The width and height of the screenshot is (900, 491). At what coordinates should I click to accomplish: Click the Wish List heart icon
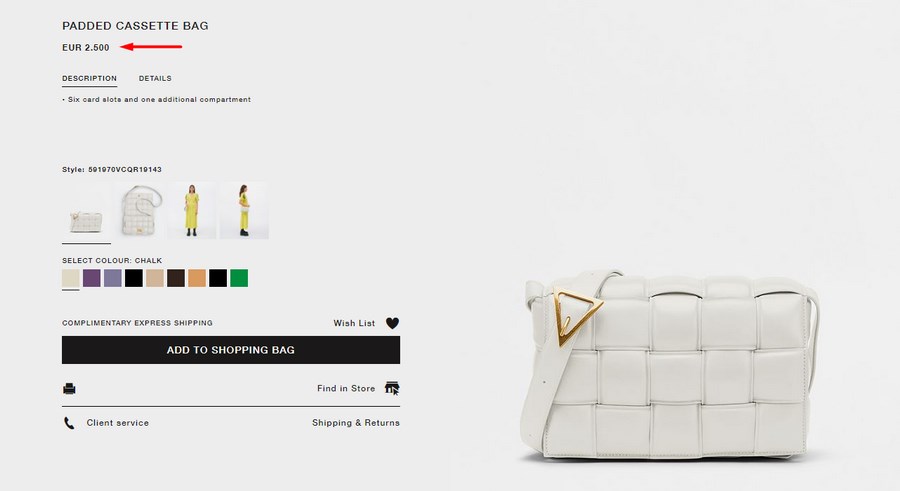[392, 323]
